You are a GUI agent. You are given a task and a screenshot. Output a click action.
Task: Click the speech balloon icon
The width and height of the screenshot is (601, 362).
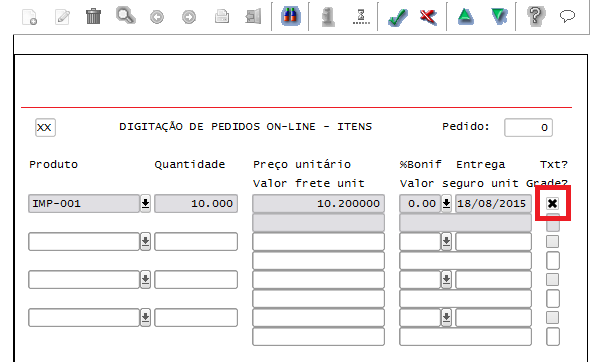click(x=567, y=16)
